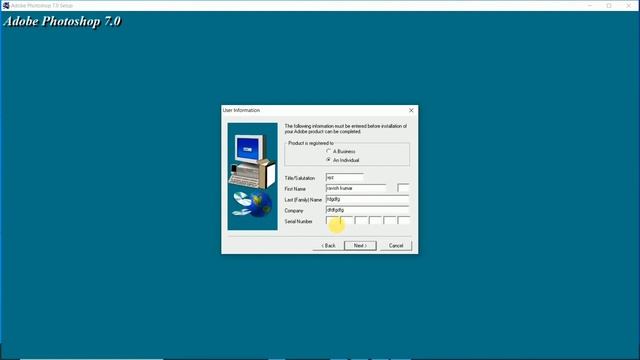This screenshot has width=640, height=360.
Task: Click the Serial Number label text
Action: coord(298,222)
